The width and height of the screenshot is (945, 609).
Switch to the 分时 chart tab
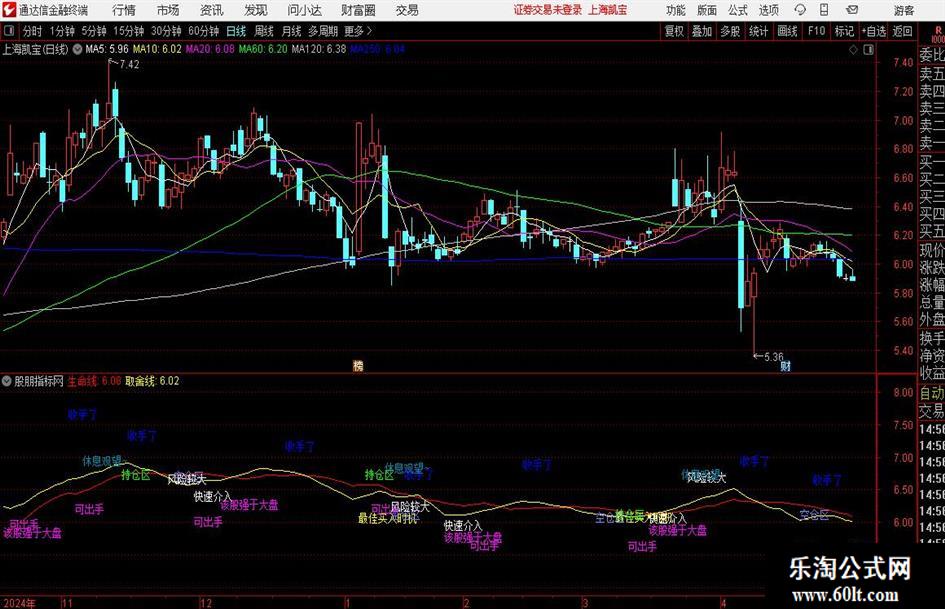33,31
